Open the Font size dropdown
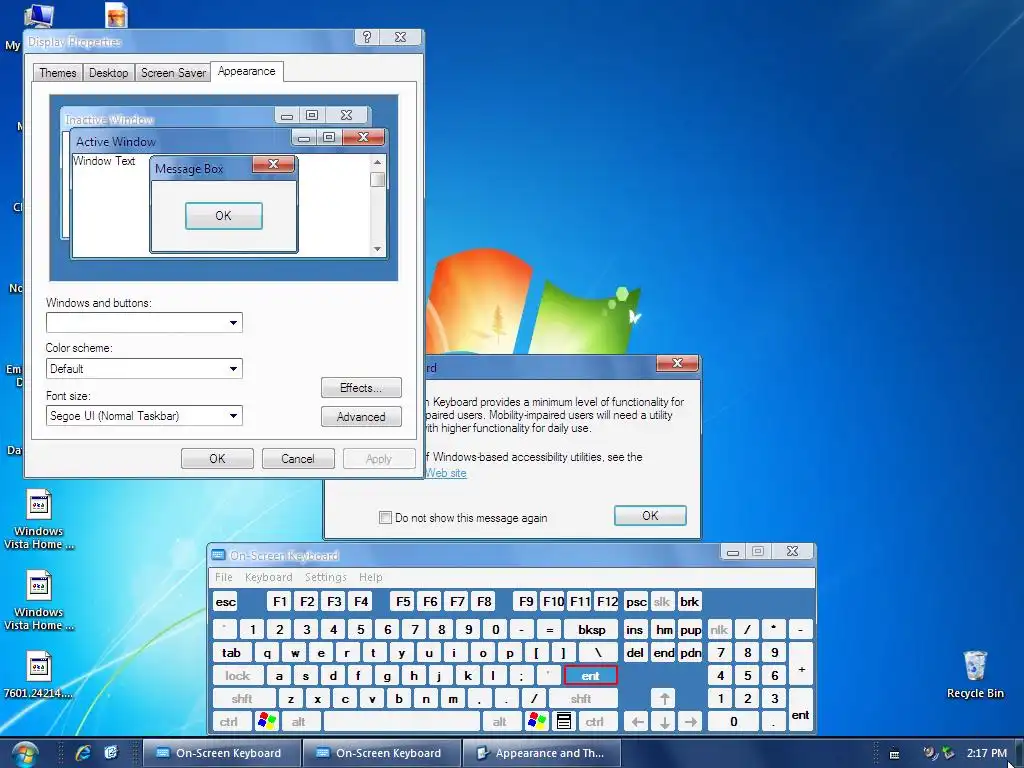This screenshot has height=768, width=1024. (x=144, y=415)
